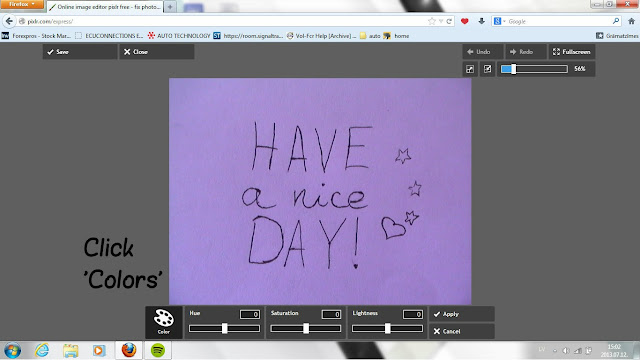Click the network tray icon
The height and width of the screenshot is (360, 640).
(577, 351)
